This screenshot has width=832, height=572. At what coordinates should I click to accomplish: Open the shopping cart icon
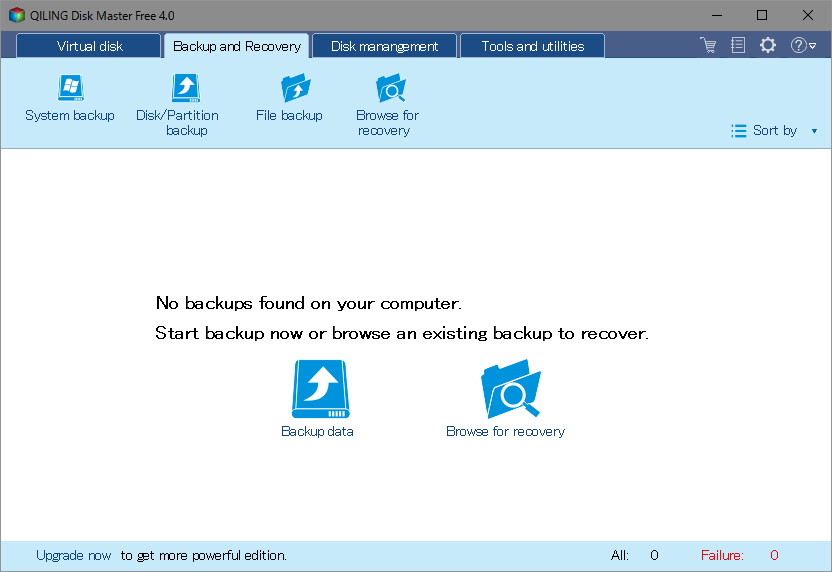[x=708, y=45]
